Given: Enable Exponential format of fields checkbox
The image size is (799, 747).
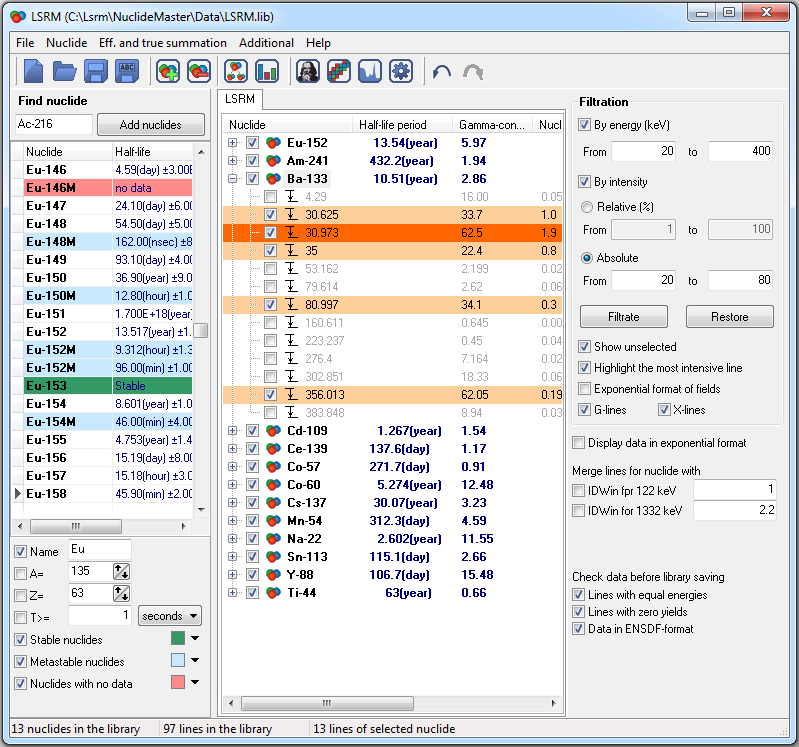Looking at the screenshot, I should 586,388.
